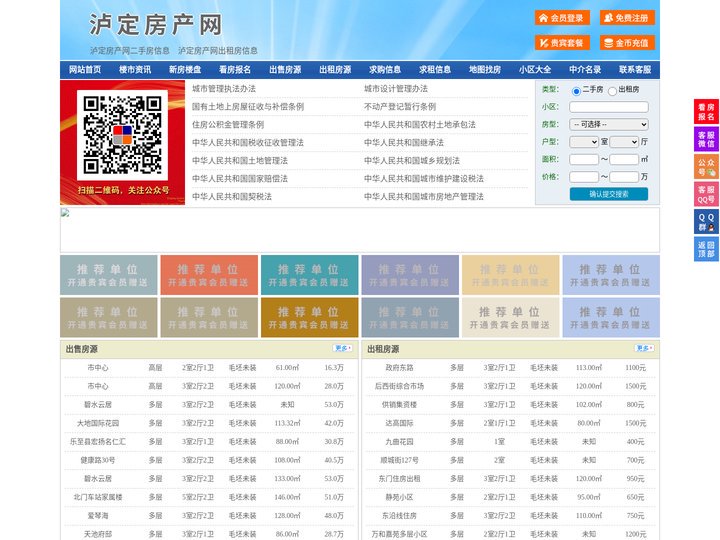Open the 出租房源 navigation item
This screenshot has width=720, height=540.
point(335,70)
